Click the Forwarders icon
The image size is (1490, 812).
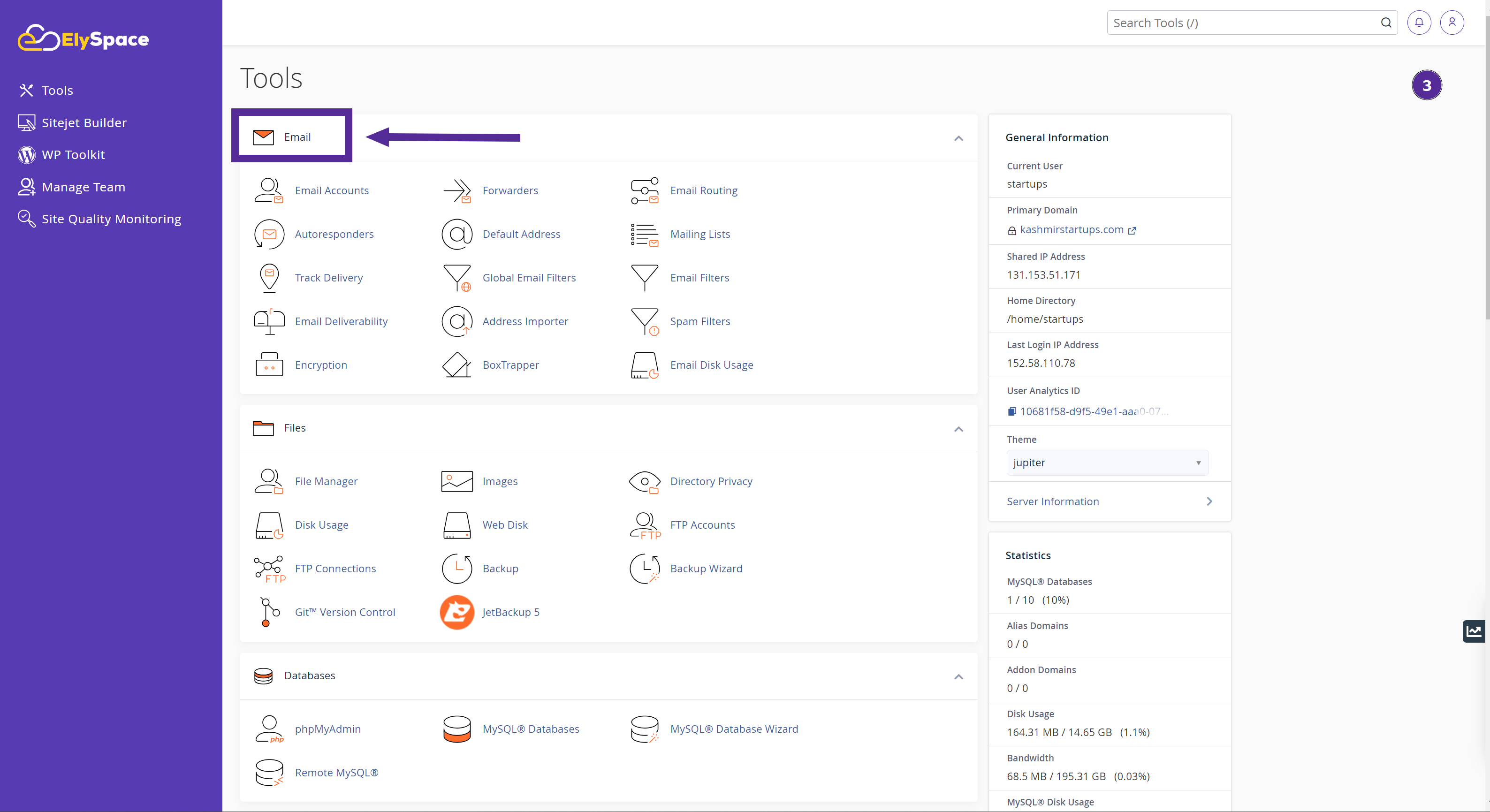pyautogui.click(x=457, y=190)
